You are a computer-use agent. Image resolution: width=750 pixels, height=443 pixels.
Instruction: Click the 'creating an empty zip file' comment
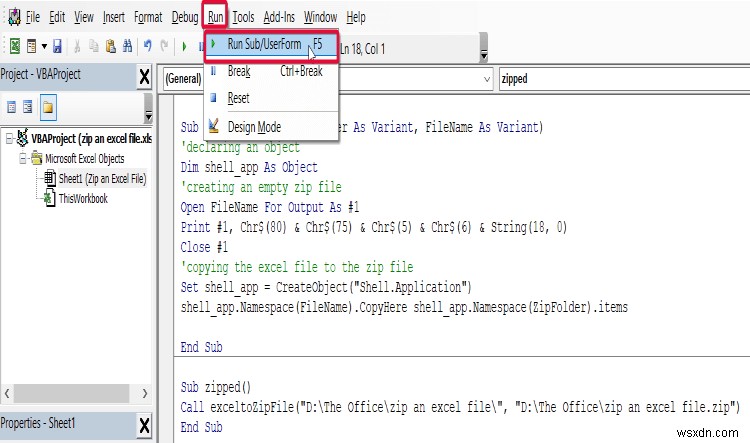point(261,187)
